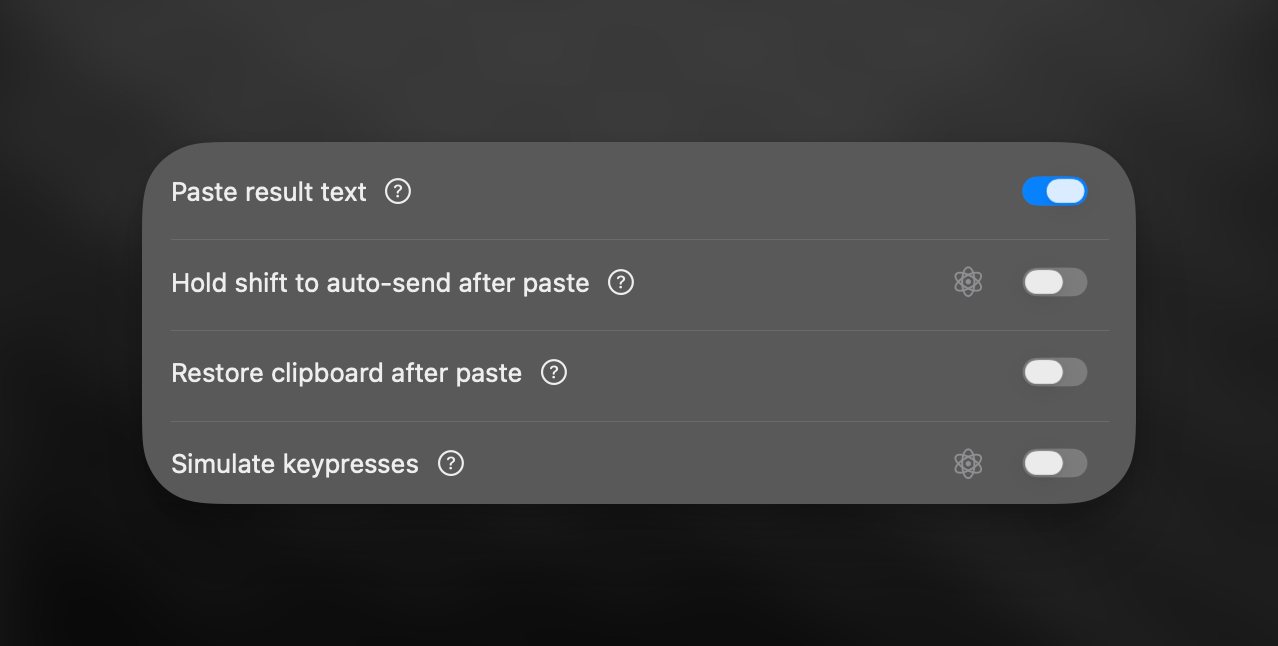Open the Simulate keypresses help tooltip
The image size is (1278, 646).
click(451, 463)
